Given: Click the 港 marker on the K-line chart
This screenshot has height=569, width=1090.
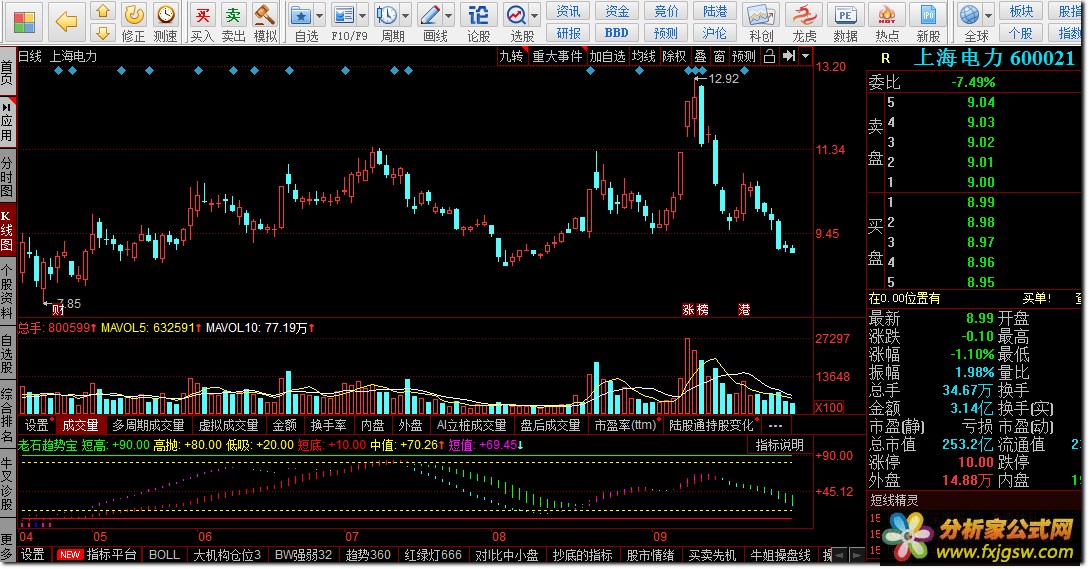Looking at the screenshot, I should 744,310.
